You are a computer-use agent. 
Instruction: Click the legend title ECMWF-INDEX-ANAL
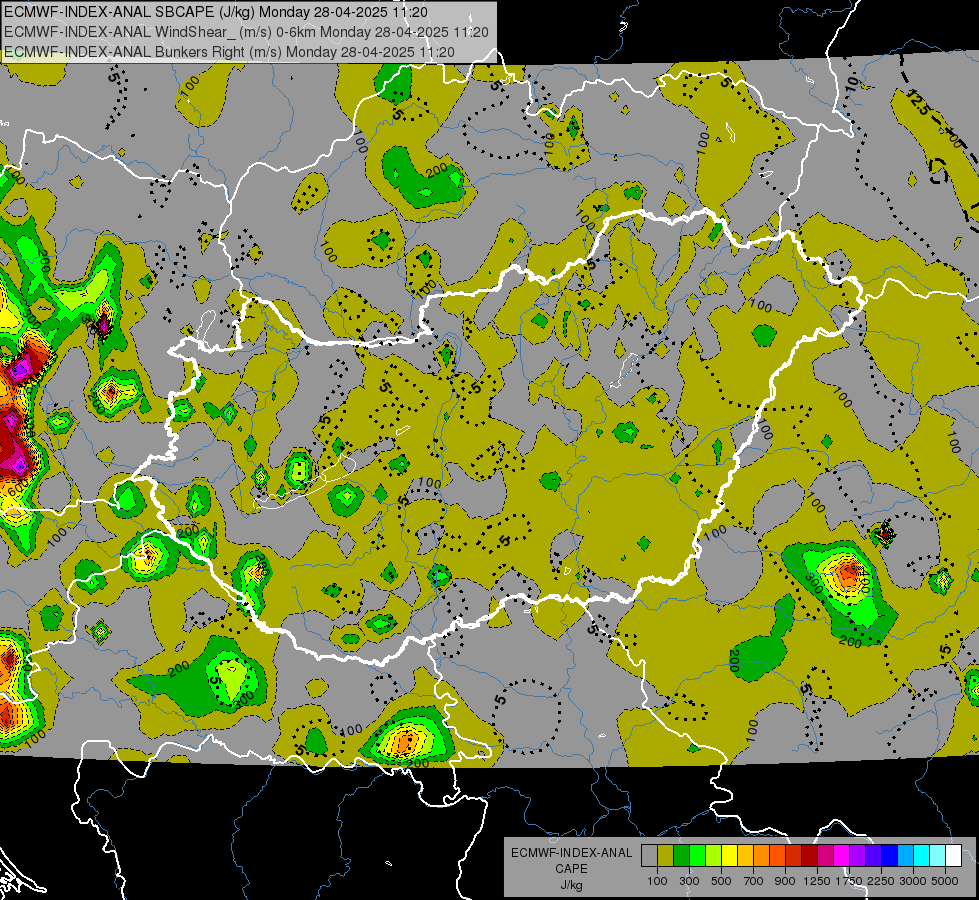point(571,853)
